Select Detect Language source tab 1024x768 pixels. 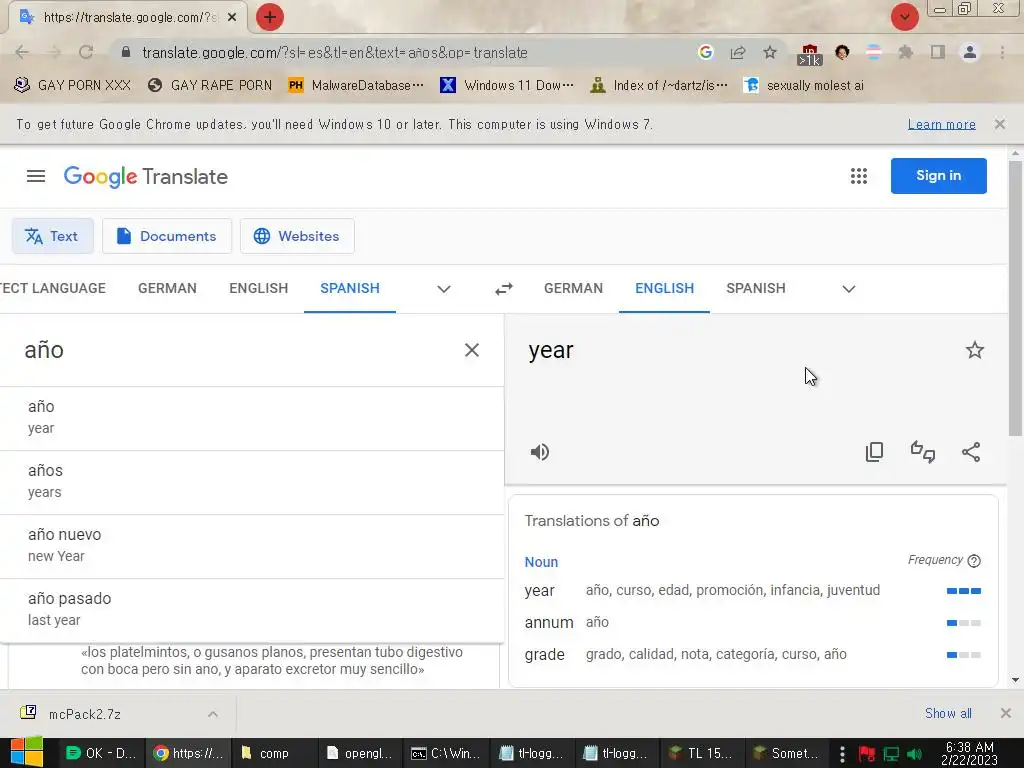coord(53,288)
